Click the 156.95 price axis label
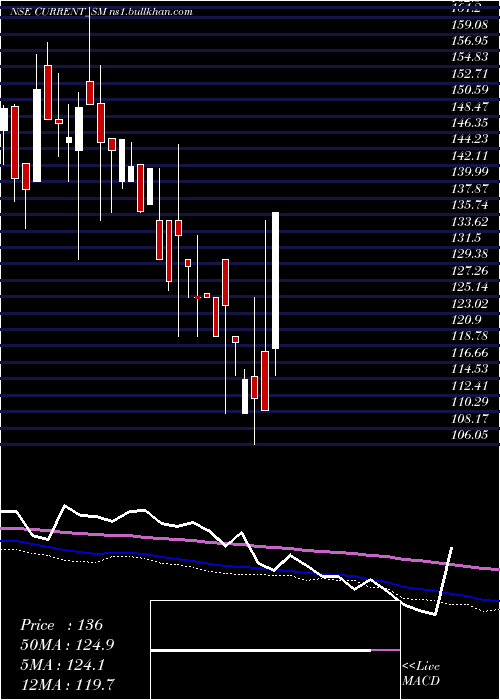This screenshot has height=700, width=500. tap(470, 41)
